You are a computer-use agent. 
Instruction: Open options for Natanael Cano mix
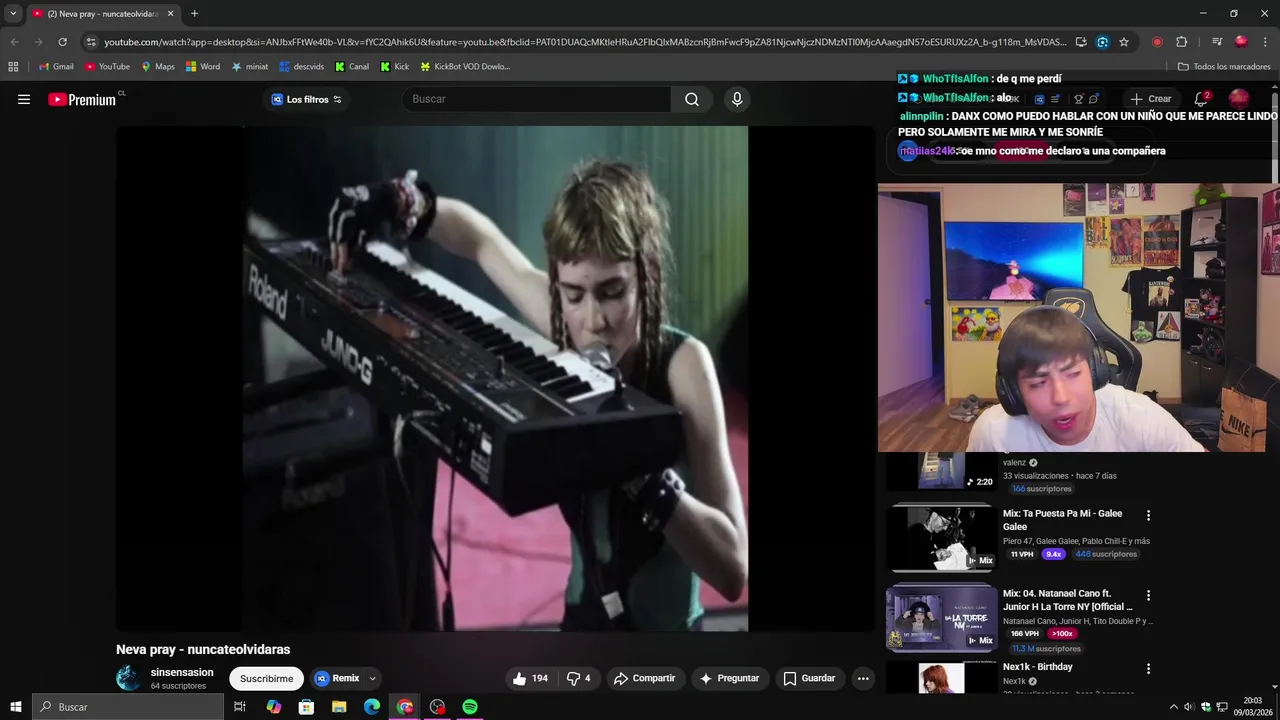tap(1148, 595)
